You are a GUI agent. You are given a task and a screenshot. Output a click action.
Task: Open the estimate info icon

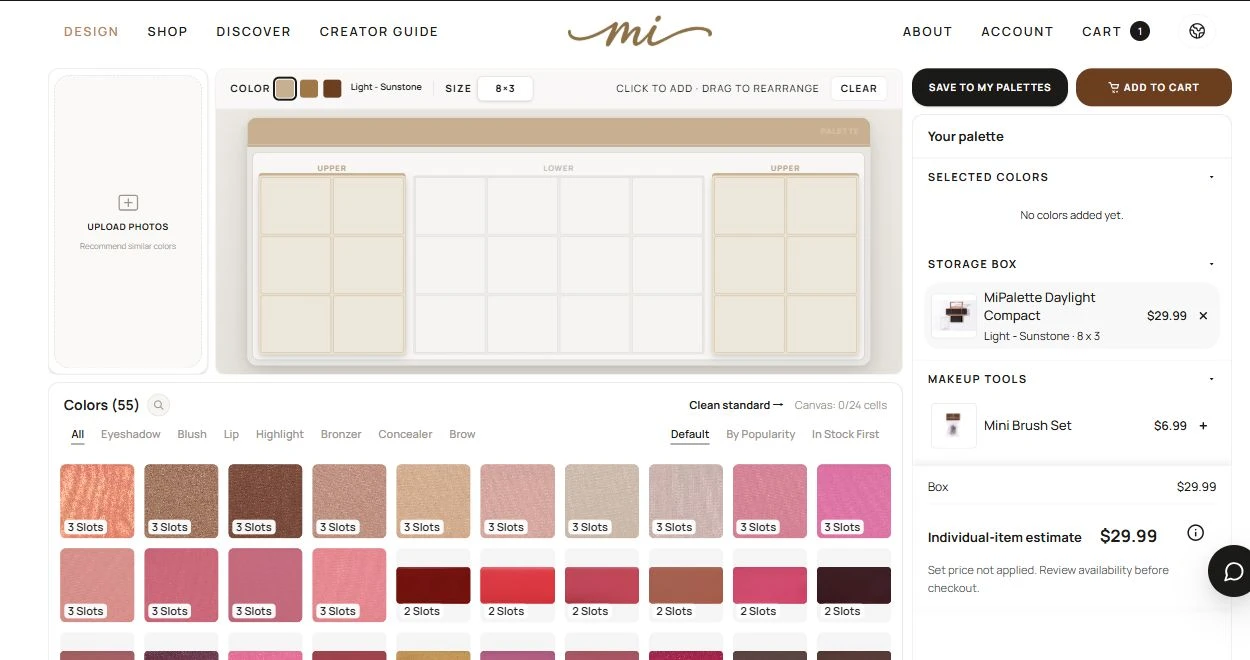pyautogui.click(x=1195, y=533)
